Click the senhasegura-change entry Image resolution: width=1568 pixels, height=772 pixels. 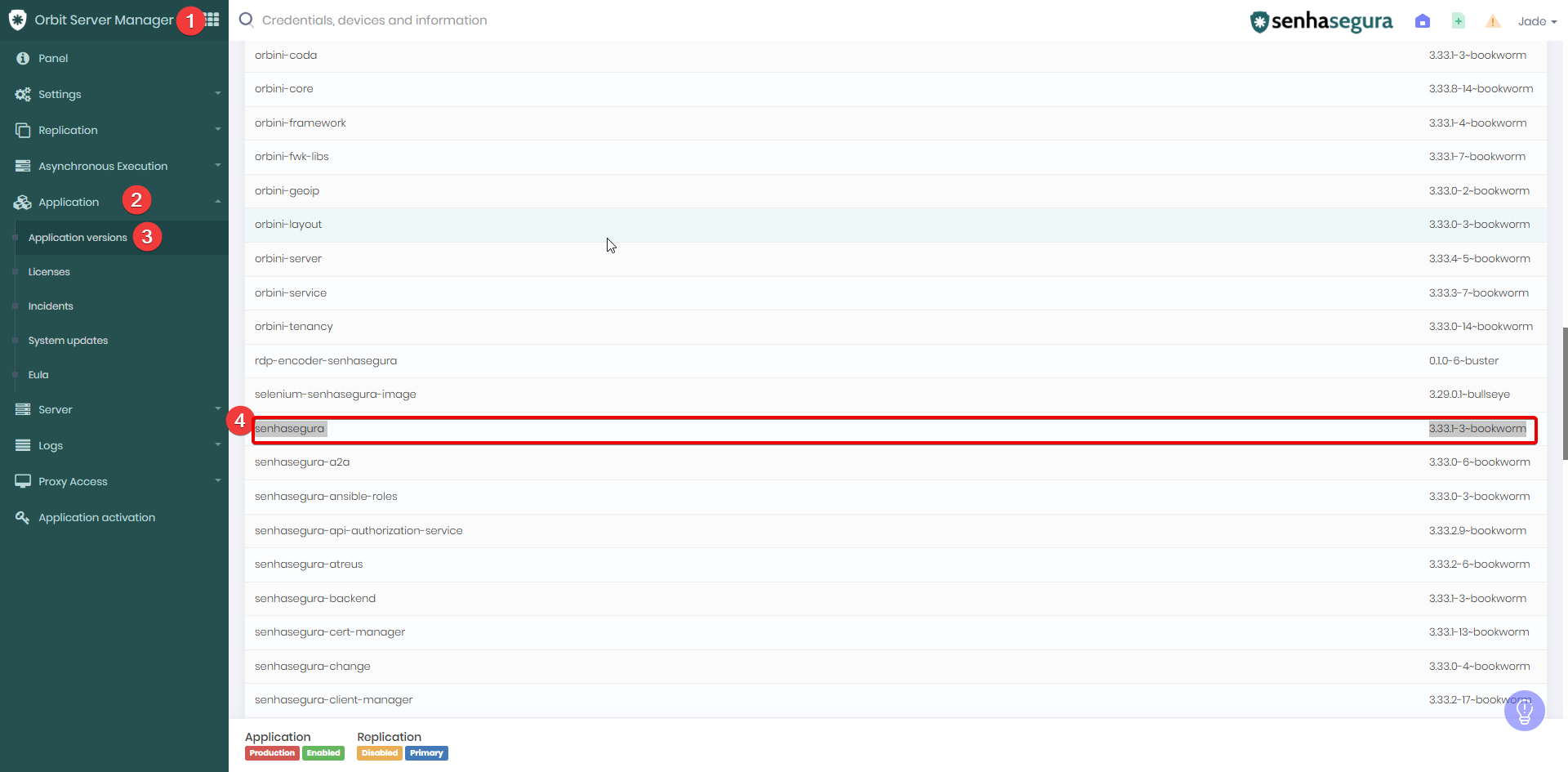click(x=312, y=667)
